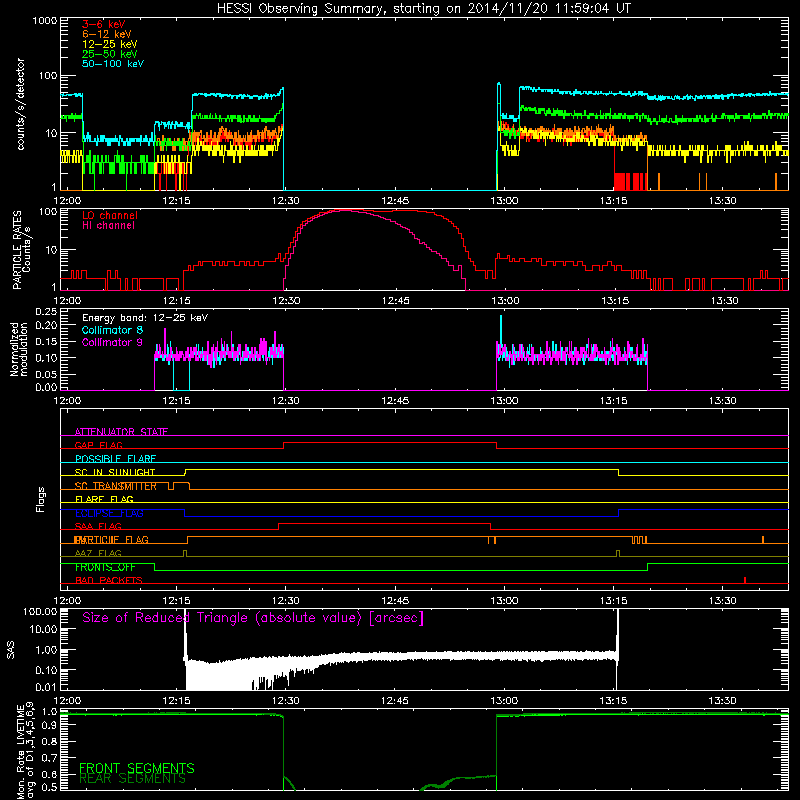
Task: Click the '12:30' label under the particle rates panel
Action: 286,300
